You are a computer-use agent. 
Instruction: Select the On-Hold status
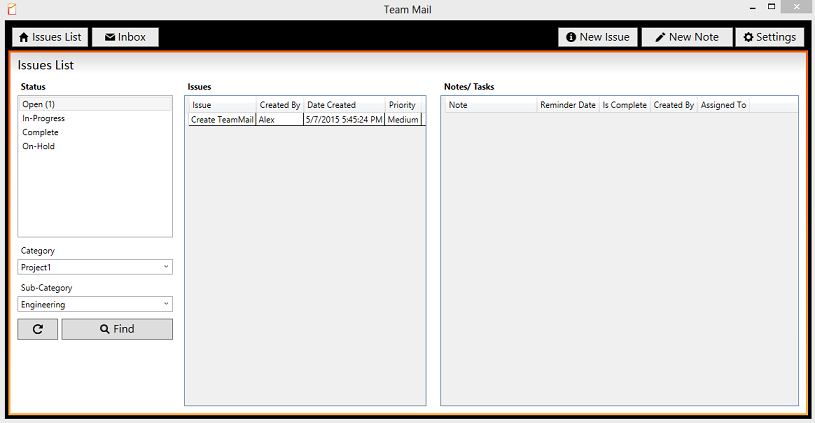(95, 146)
